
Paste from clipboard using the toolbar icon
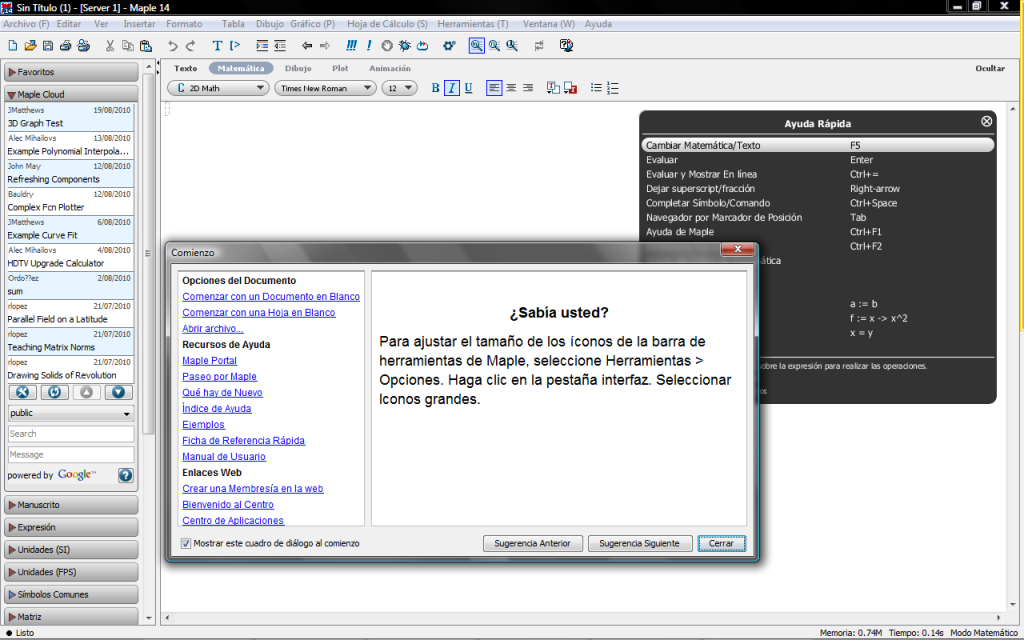click(146, 46)
